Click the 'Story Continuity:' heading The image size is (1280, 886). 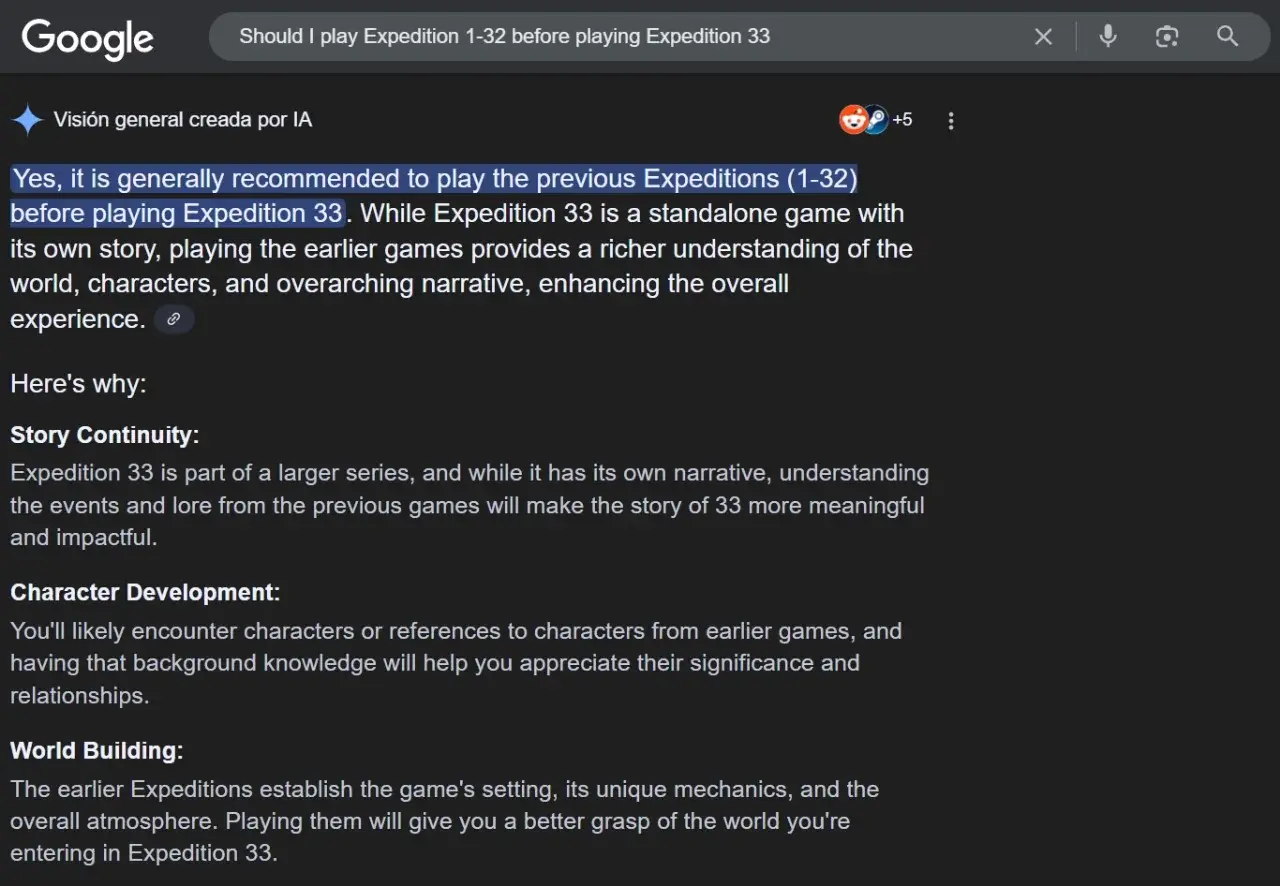tap(105, 435)
